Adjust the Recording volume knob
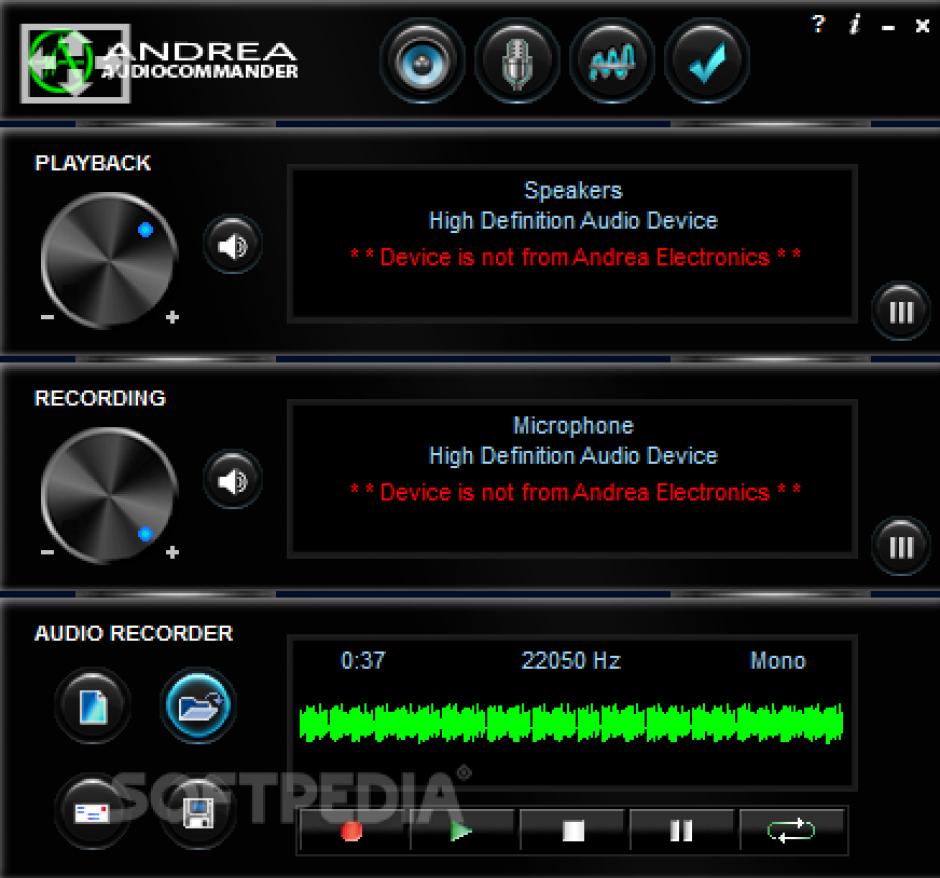 coord(109,495)
